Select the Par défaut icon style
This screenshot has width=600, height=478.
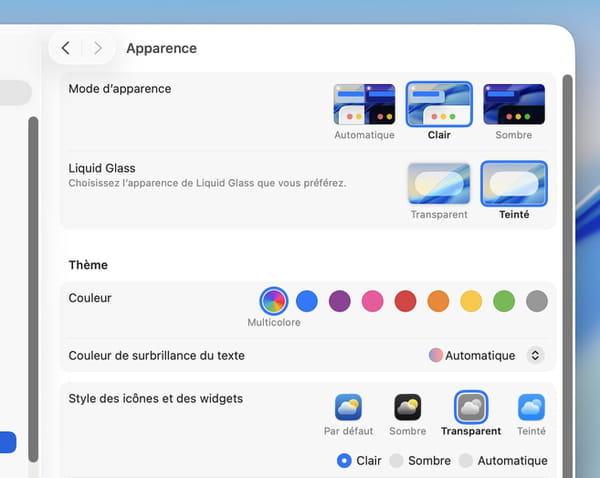[348, 407]
